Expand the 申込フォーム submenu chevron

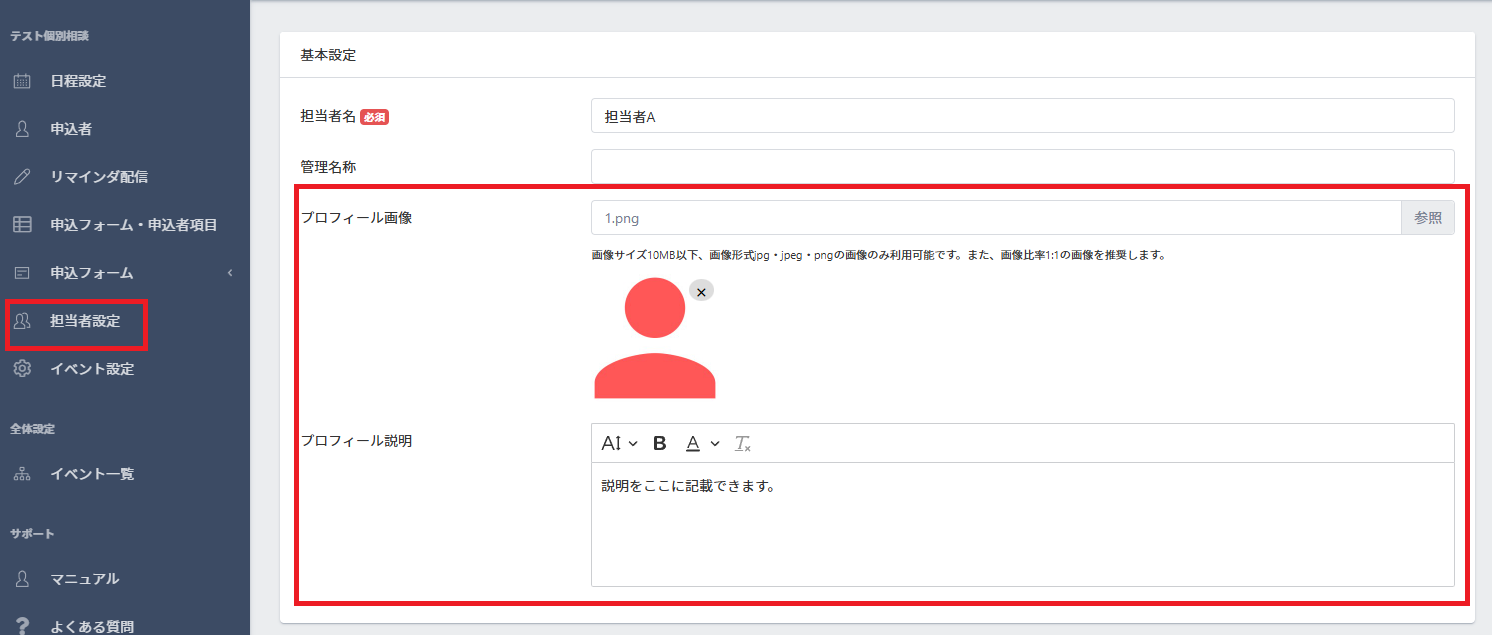tap(230, 273)
